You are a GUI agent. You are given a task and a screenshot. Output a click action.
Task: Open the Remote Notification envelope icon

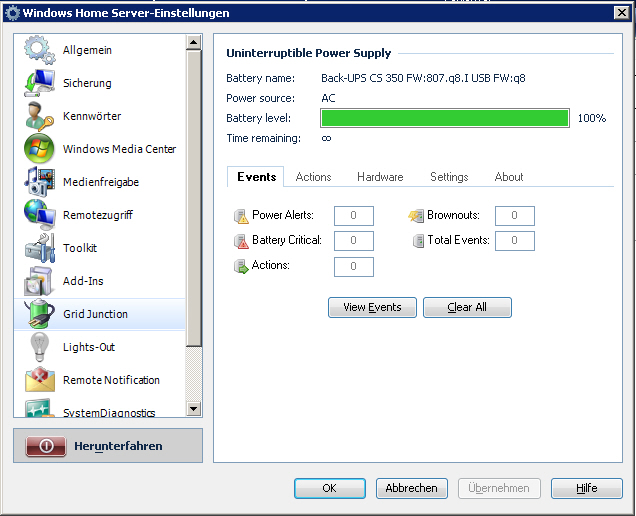coord(39,380)
